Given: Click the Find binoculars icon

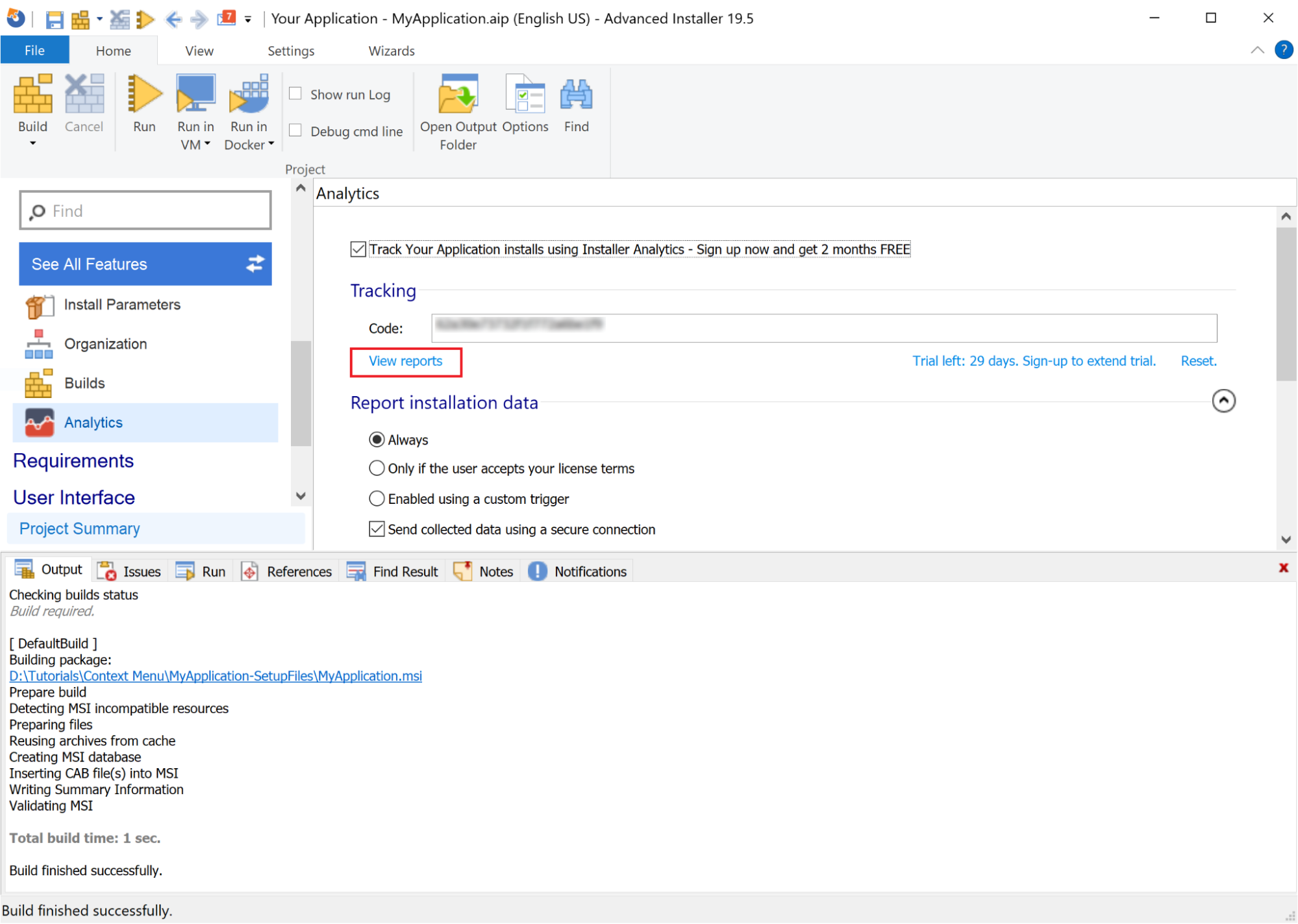Looking at the screenshot, I should [576, 95].
